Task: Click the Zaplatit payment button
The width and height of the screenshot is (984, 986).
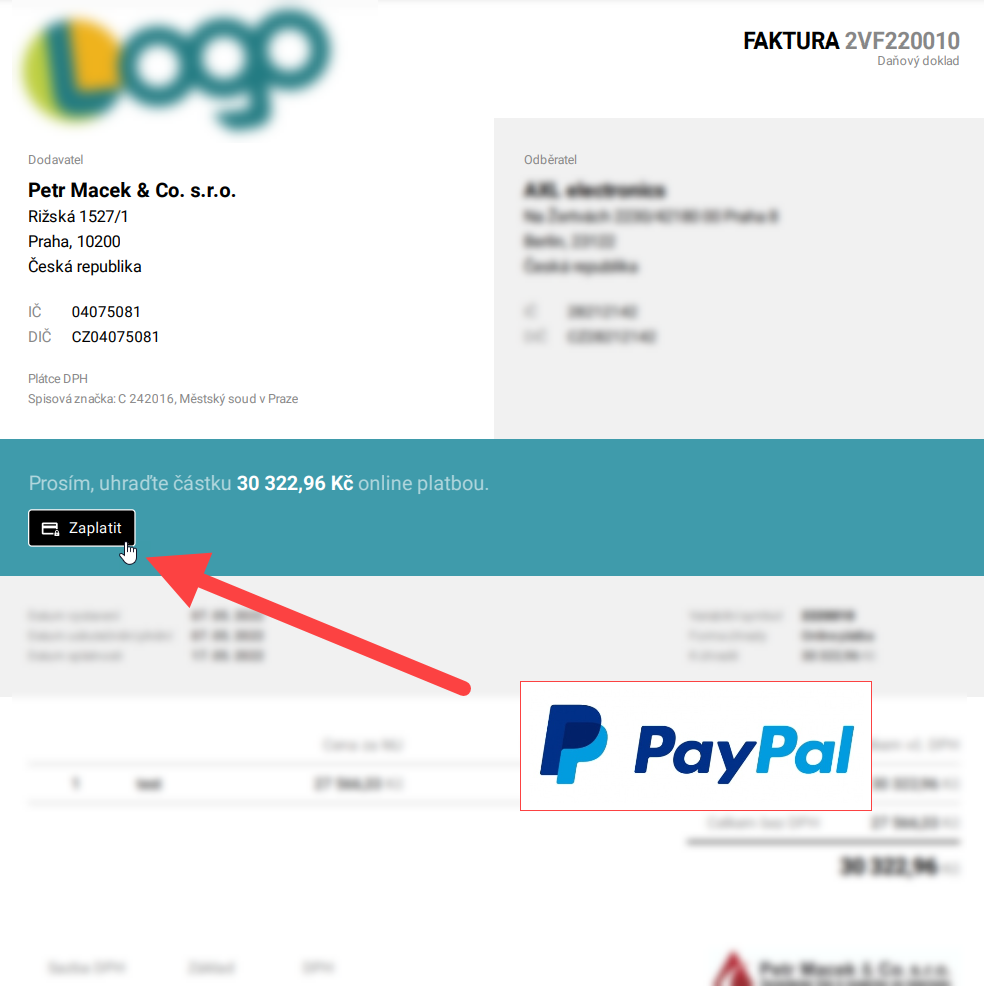Action: (x=82, y=528)
